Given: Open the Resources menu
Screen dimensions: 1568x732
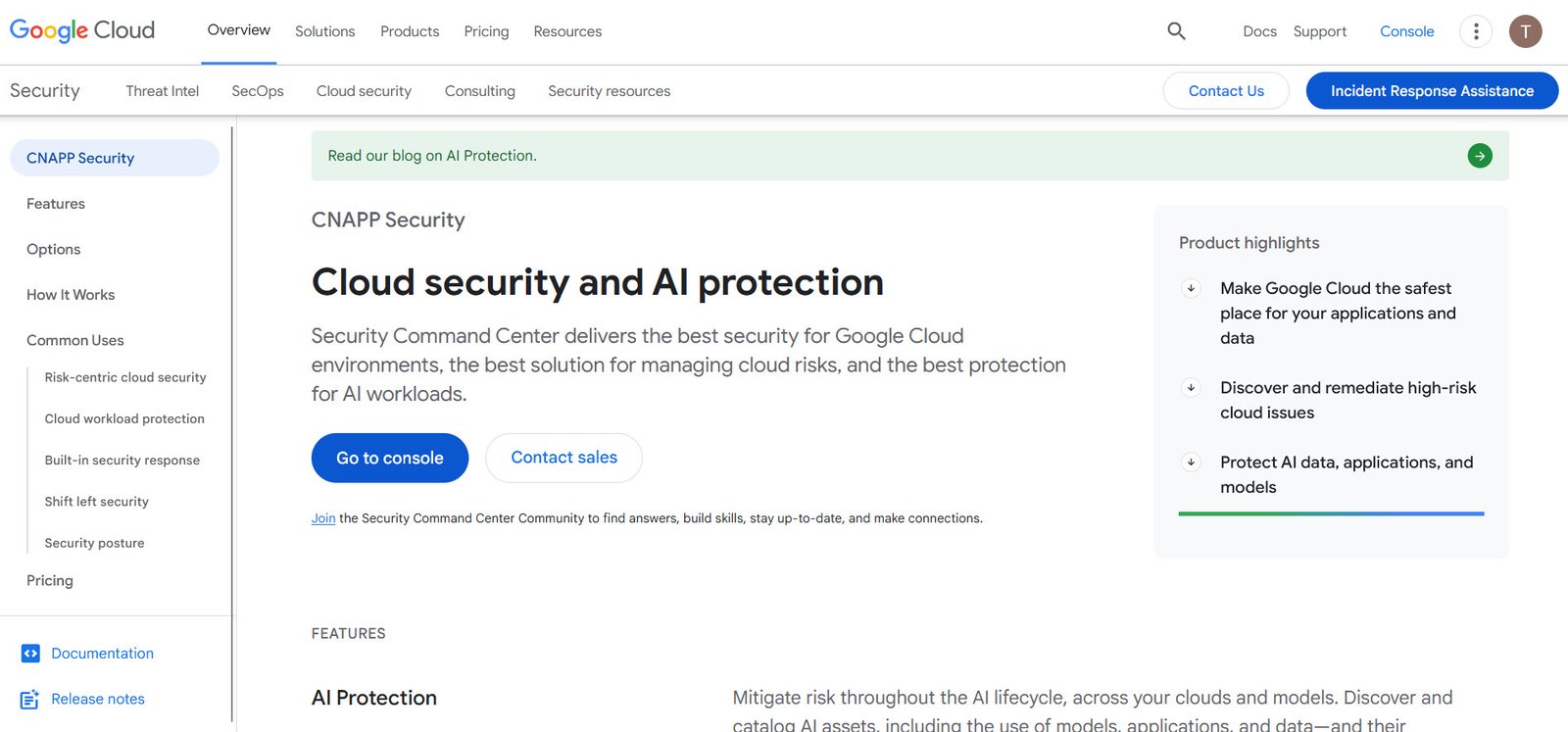Looking at the screenshot, I should 567,31.
